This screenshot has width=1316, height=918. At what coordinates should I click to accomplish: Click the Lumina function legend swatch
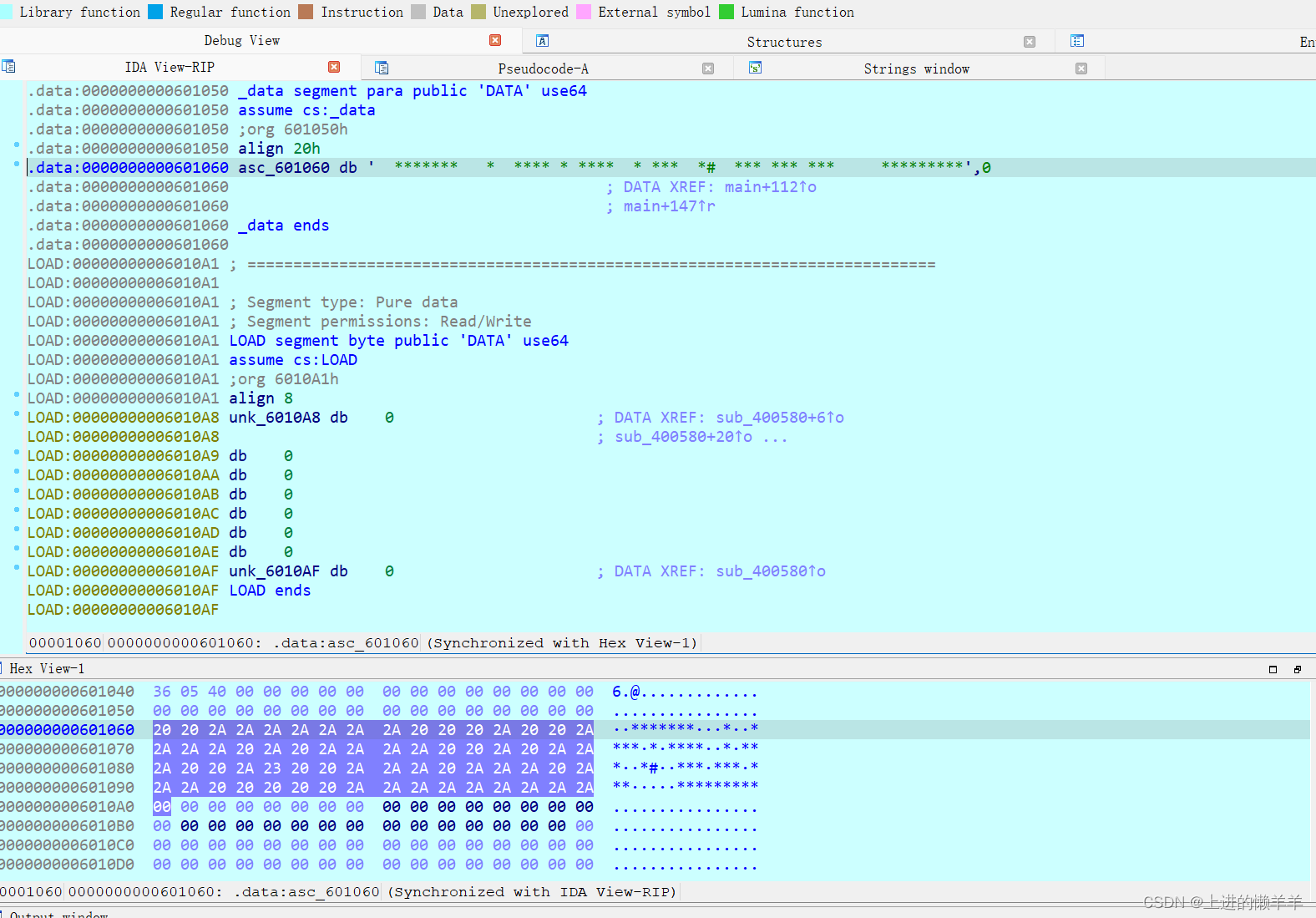tap(726, 12)
